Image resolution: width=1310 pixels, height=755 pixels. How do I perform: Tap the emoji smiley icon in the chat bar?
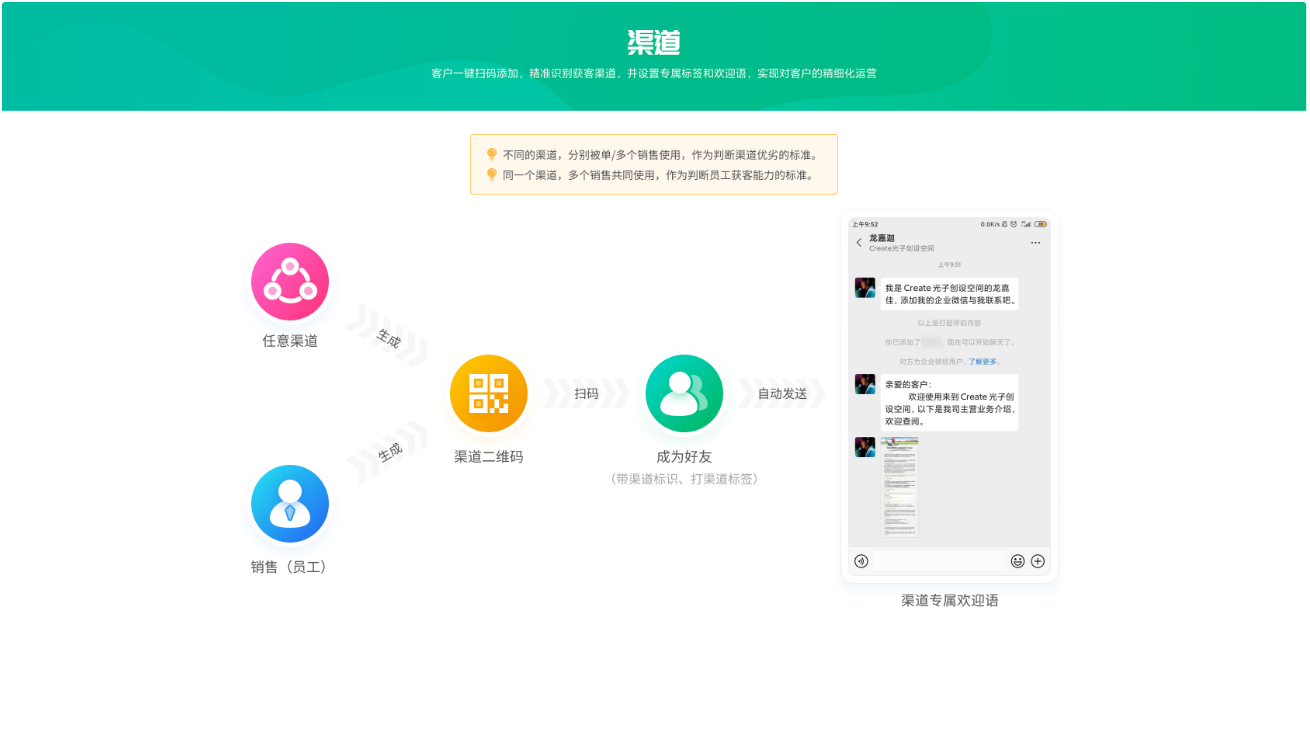[x=1018, y=561]
